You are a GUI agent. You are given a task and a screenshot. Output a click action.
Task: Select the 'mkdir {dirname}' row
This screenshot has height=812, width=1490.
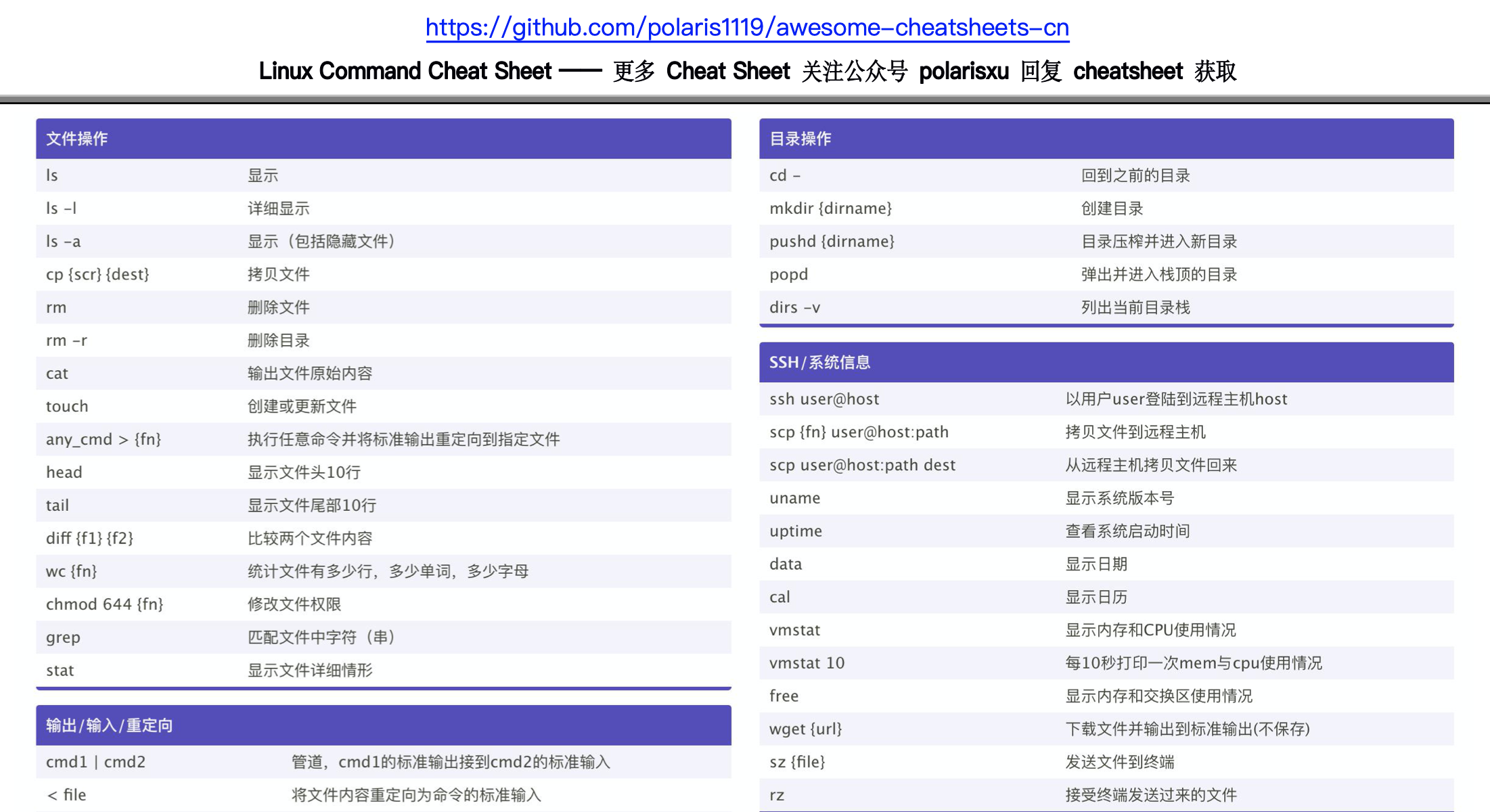pyautogui.click(x=830, y=208)
